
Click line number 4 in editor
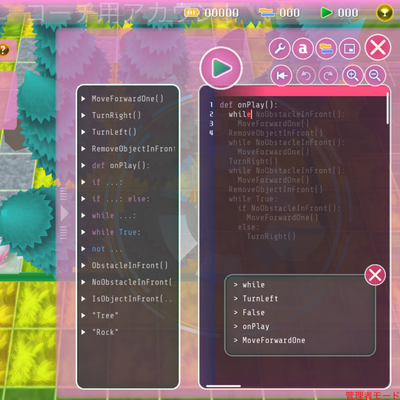211,133
